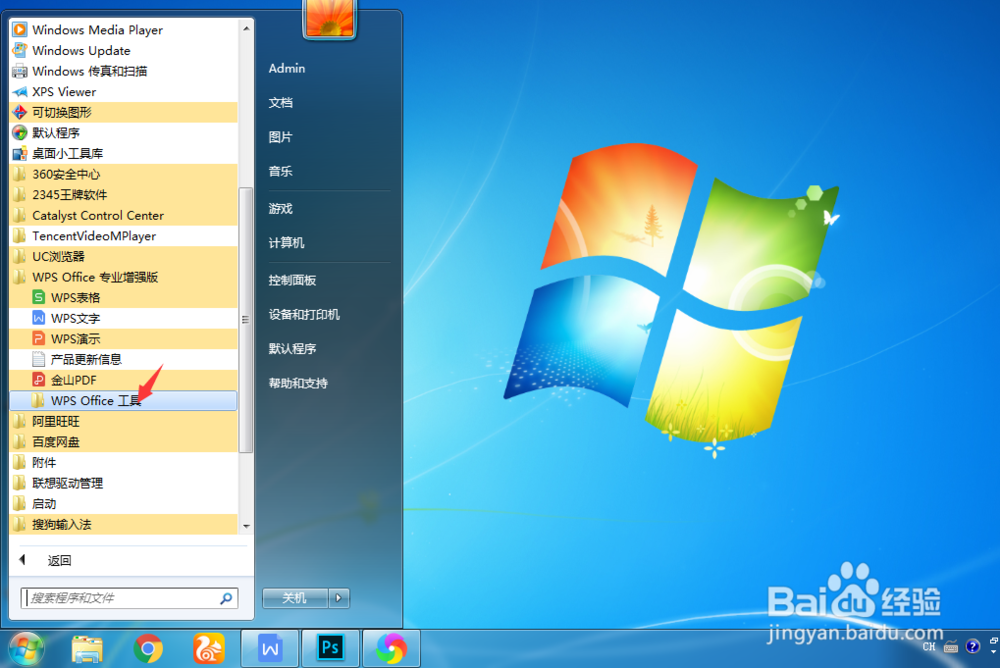Open UC Browser from taskbar
This screenshot has height=668, width=1000.
(x=209, y=649)
